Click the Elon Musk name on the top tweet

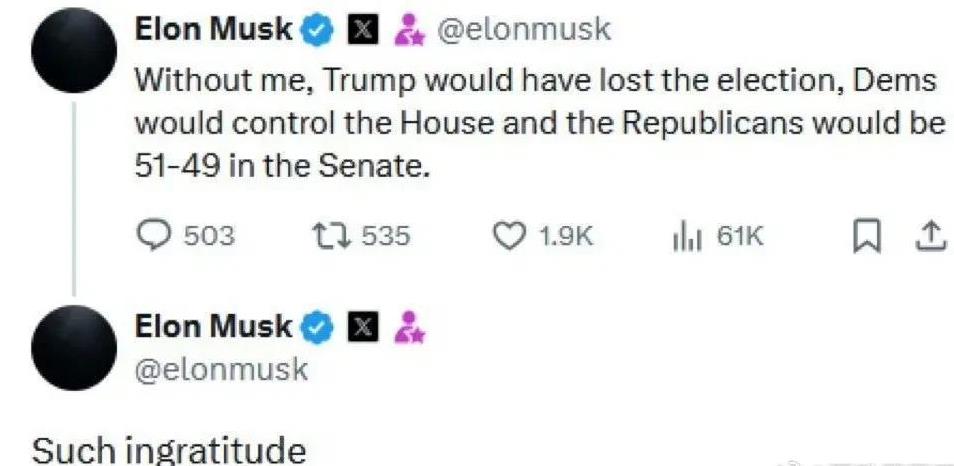pos(212,30)
